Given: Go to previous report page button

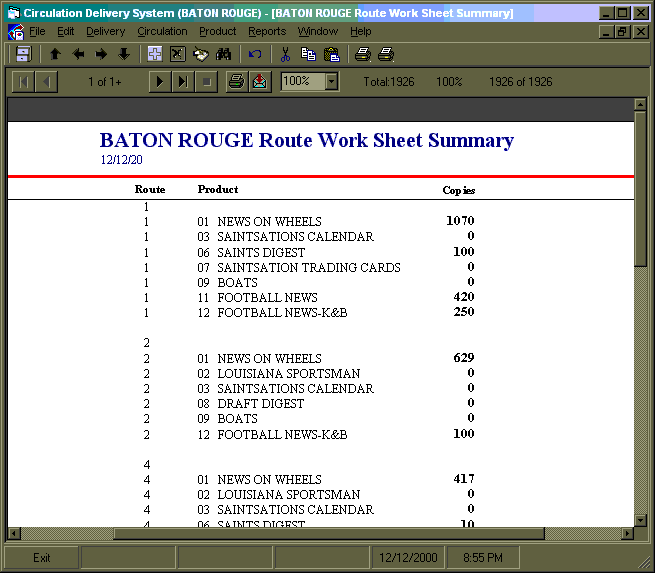Looking at the screenshot, I should pos(46,81).
